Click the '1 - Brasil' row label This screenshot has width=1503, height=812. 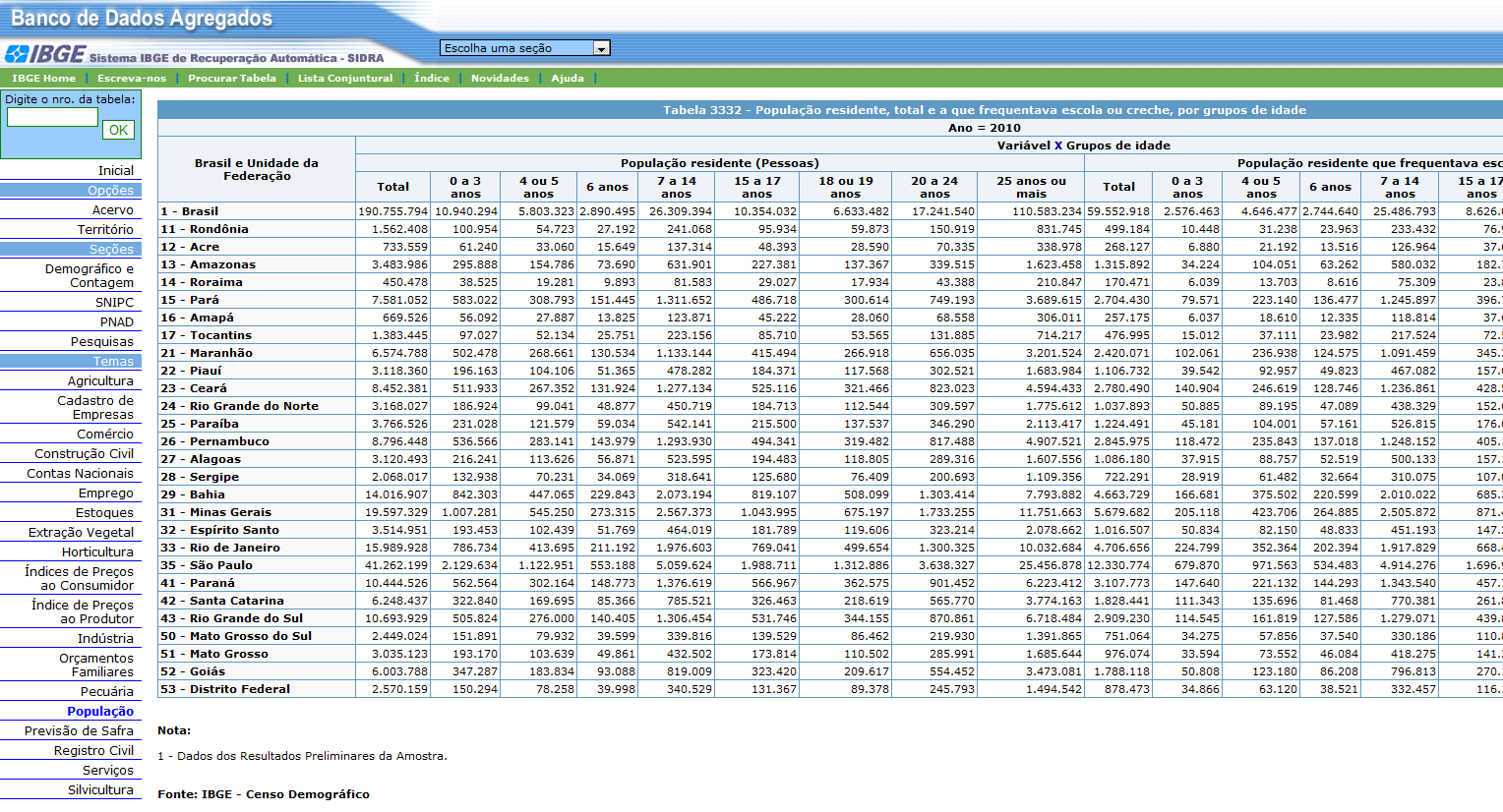[x=190, y=211]
